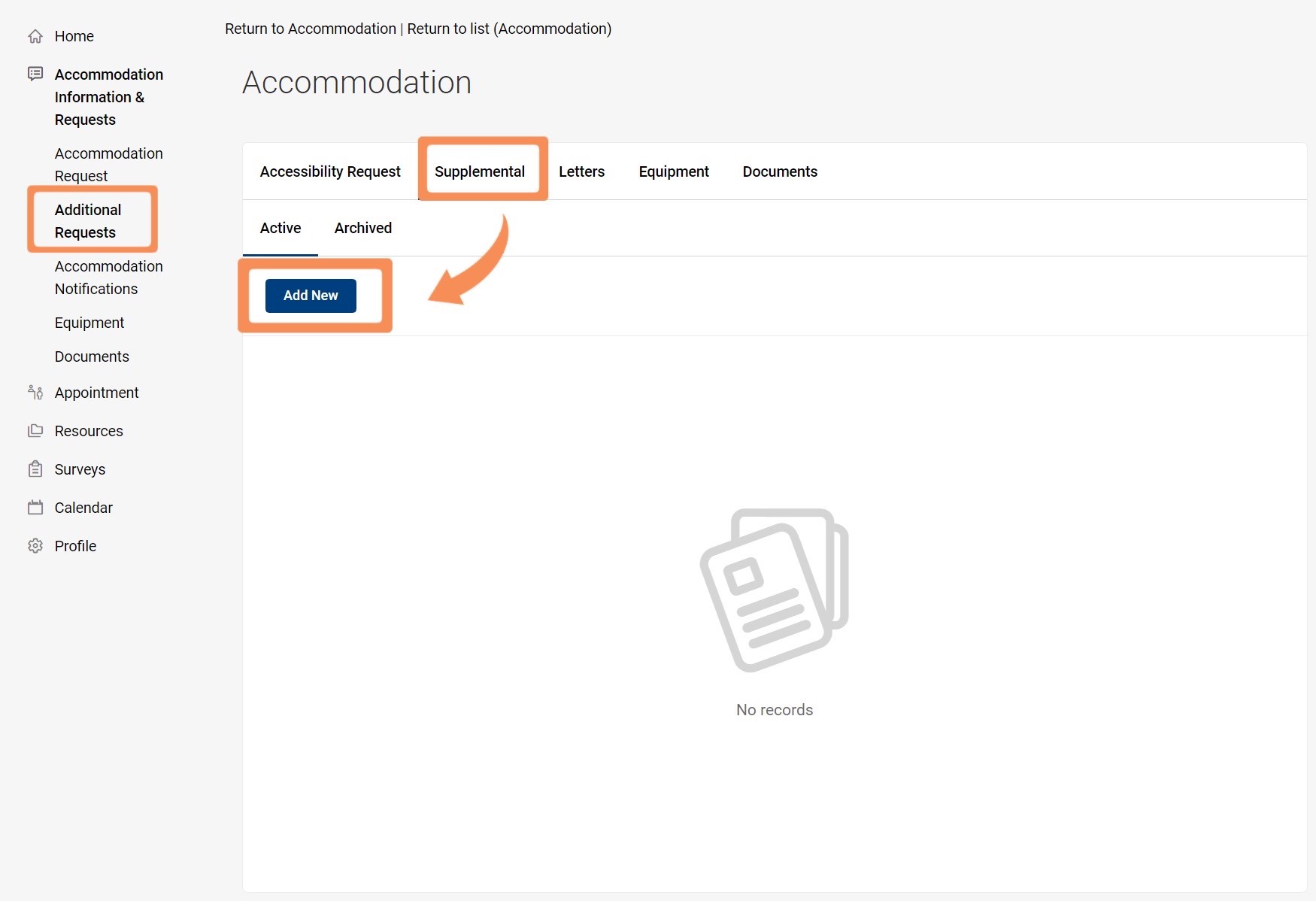Select Additional Requests in sidebar
1316x901 pixels.
click(x=88, y=221)
